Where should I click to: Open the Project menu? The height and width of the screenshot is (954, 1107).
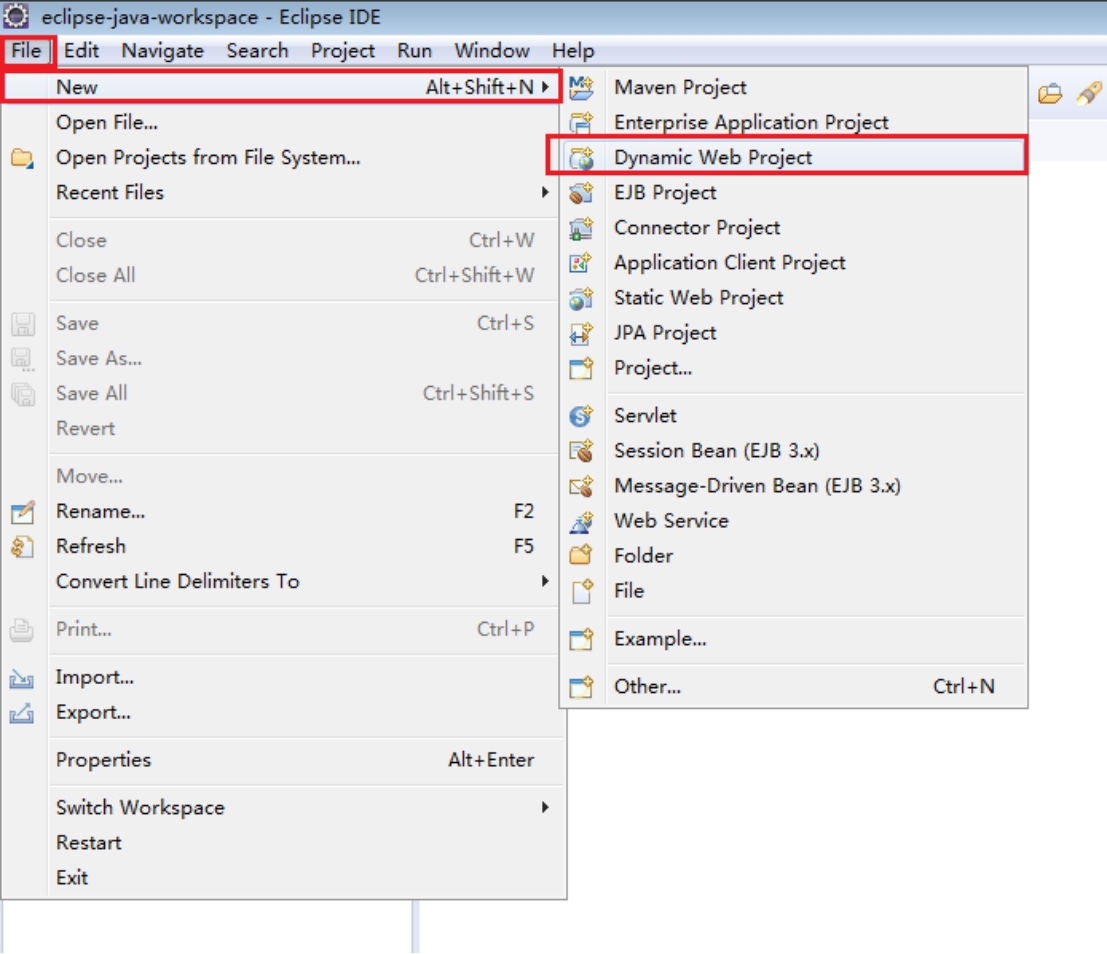(x=342, y=51)
